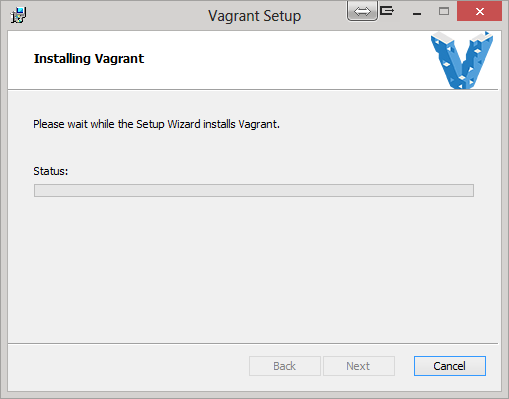Click the disabled Back button
The image size is (509, 399).
tap(285, 366)
